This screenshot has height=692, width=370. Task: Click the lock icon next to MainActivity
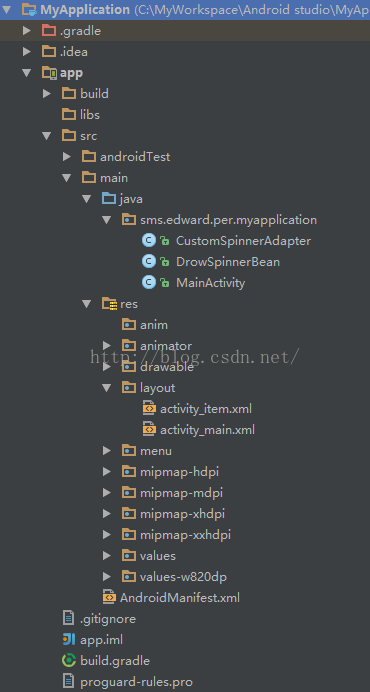tap(165, 283)
